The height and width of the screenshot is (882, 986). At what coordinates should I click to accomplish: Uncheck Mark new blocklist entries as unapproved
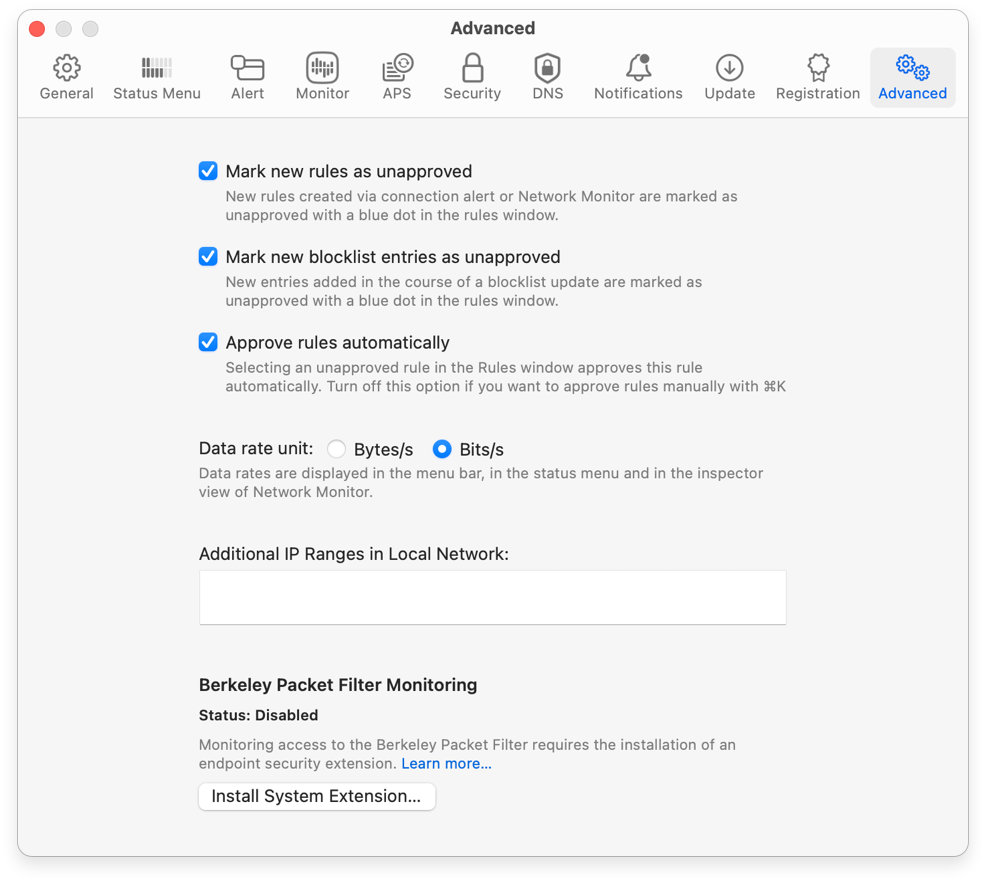(x=208, y=256)
